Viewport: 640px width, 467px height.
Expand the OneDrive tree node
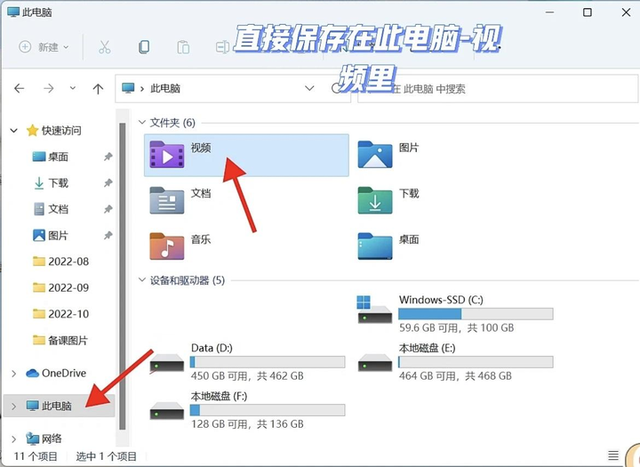pos(14,374)
